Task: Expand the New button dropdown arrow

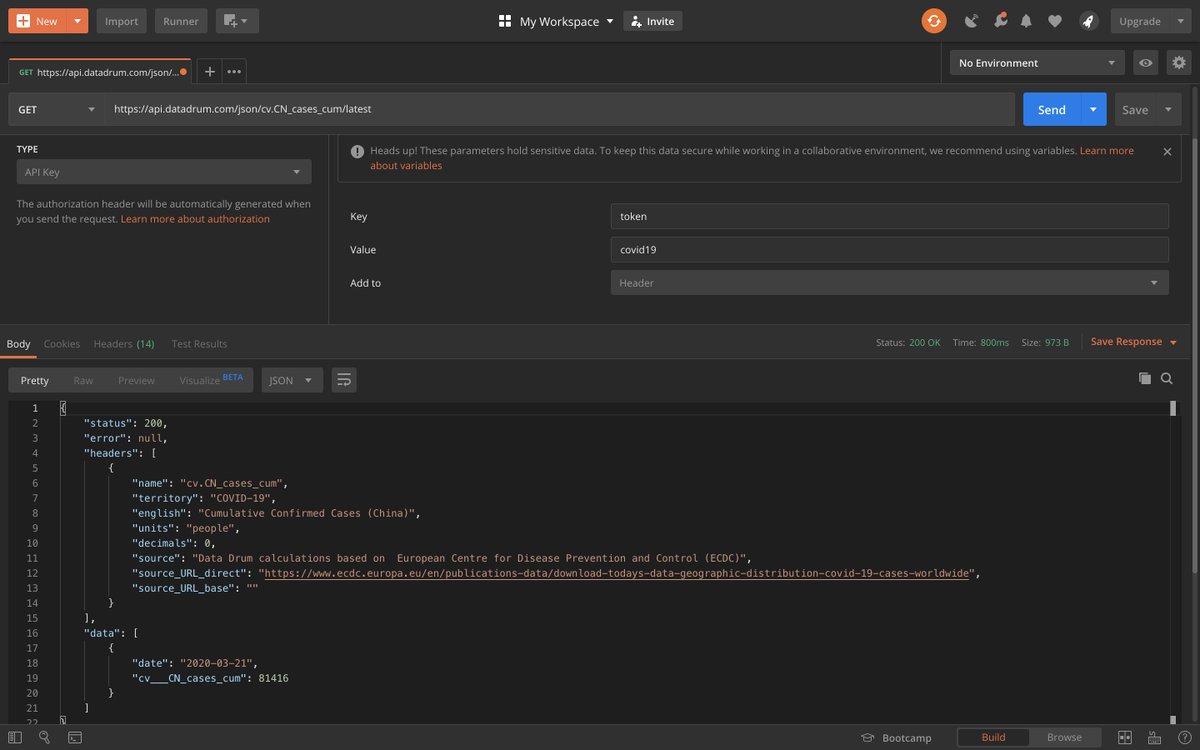Action: point(77,21)
